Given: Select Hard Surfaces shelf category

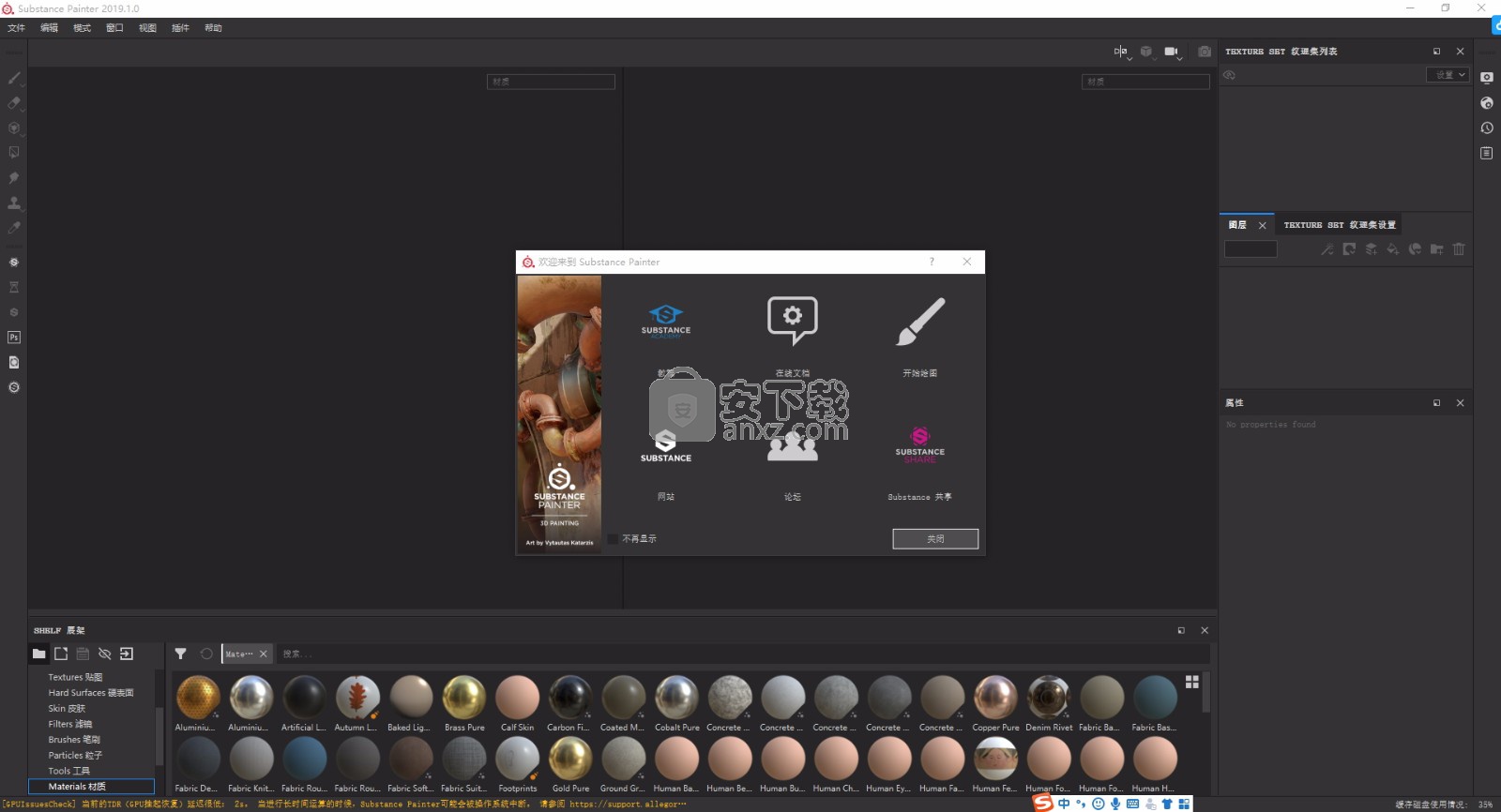Looking at the screenshot, I should pyautogui.click(x=91, y=693).
